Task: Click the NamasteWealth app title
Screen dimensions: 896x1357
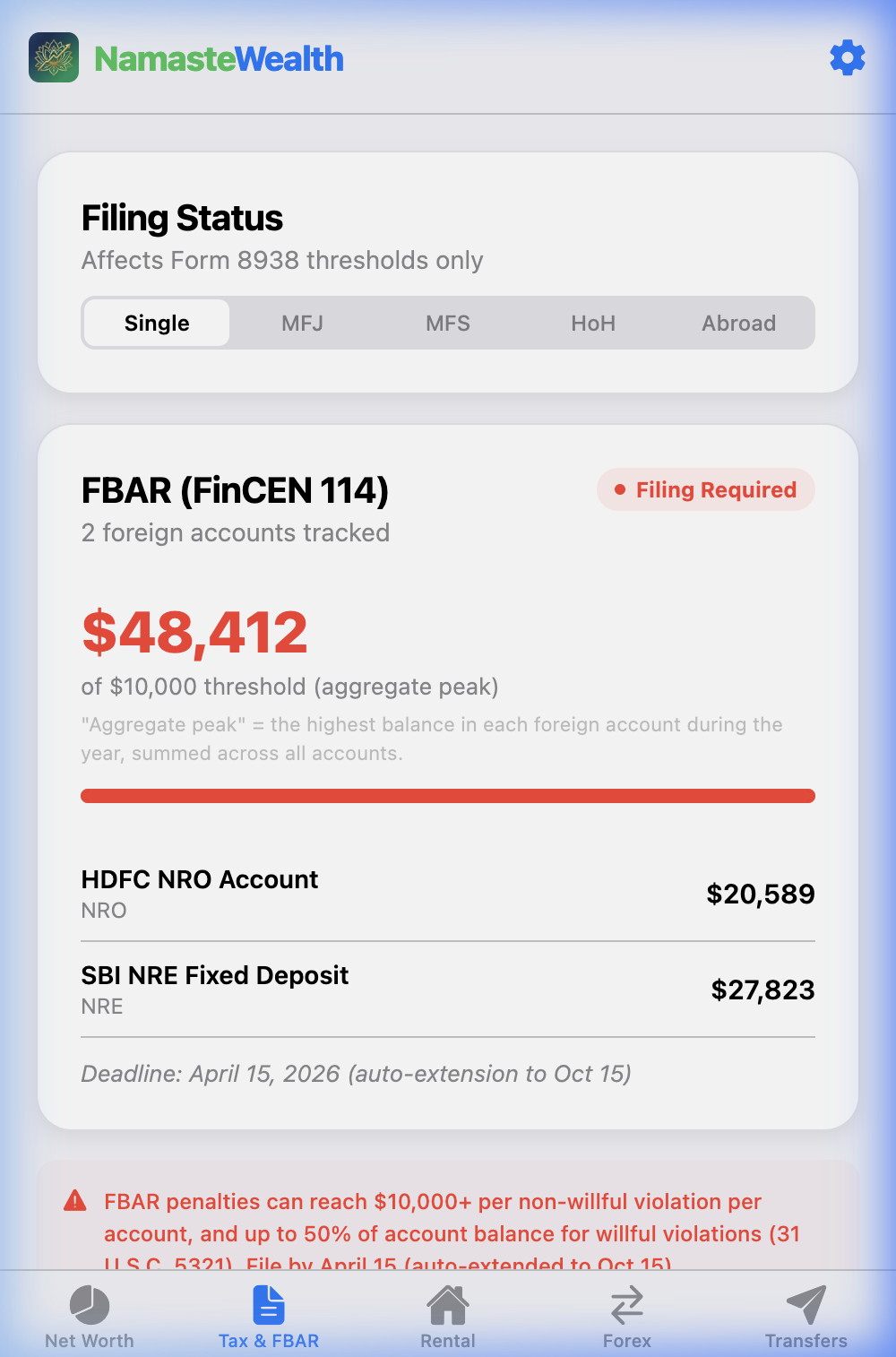Action: (220, 59)
